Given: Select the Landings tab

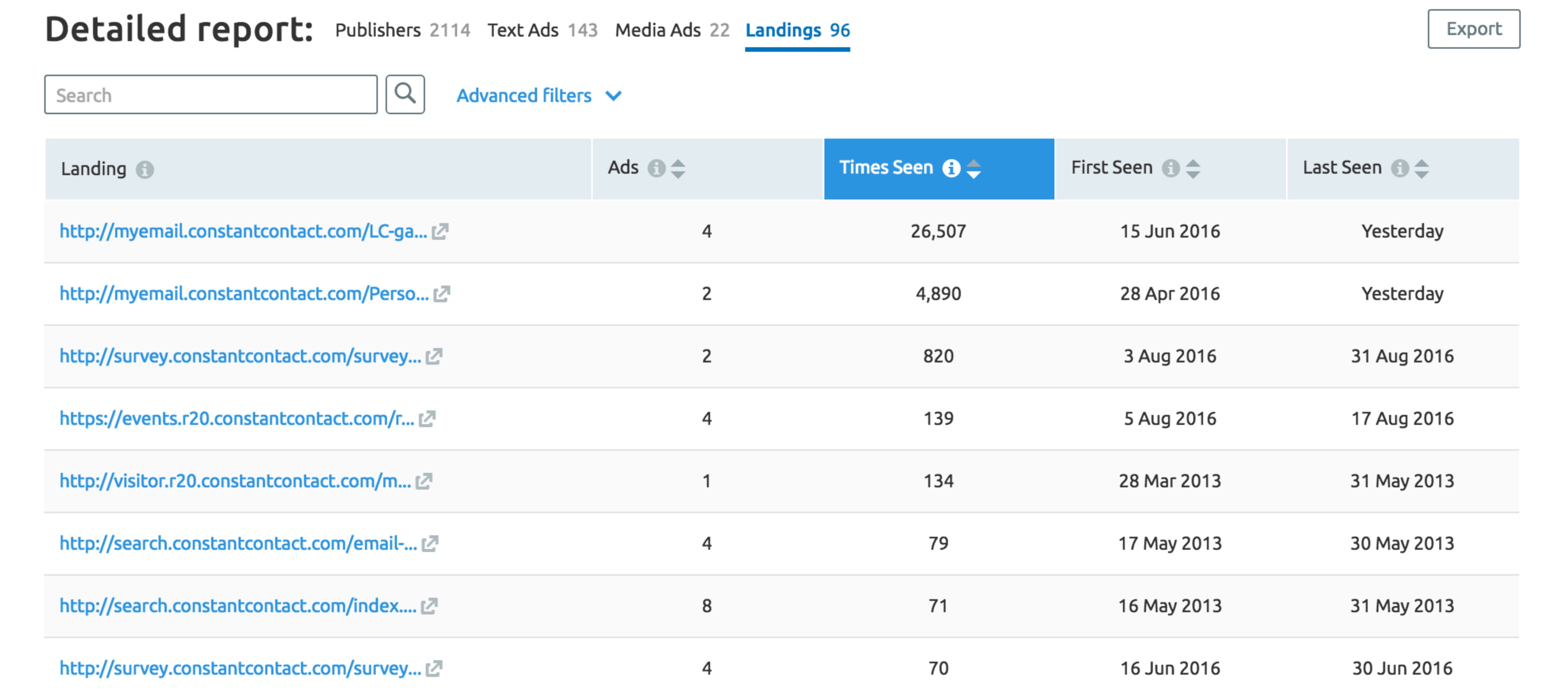Looking at the screenshot, I should coord(797,30).
